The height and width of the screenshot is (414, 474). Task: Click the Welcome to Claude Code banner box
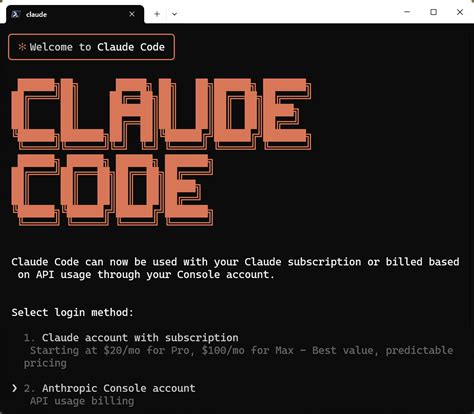pyautogui.click(x=91, y=47)
